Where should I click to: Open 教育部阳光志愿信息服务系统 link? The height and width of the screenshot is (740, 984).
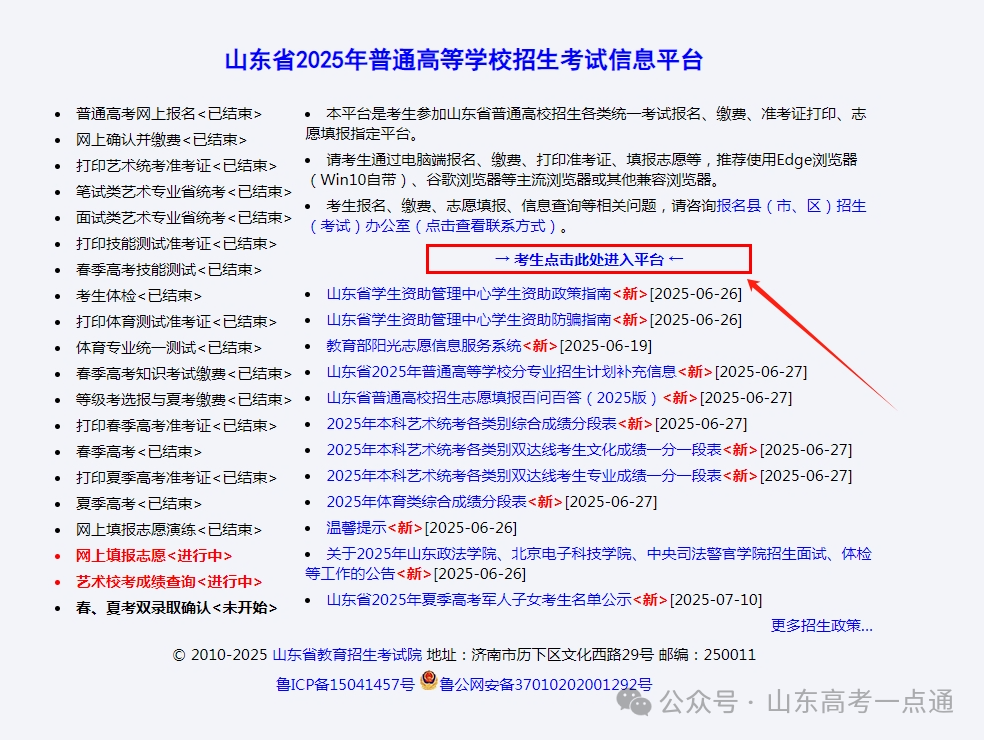424,346
